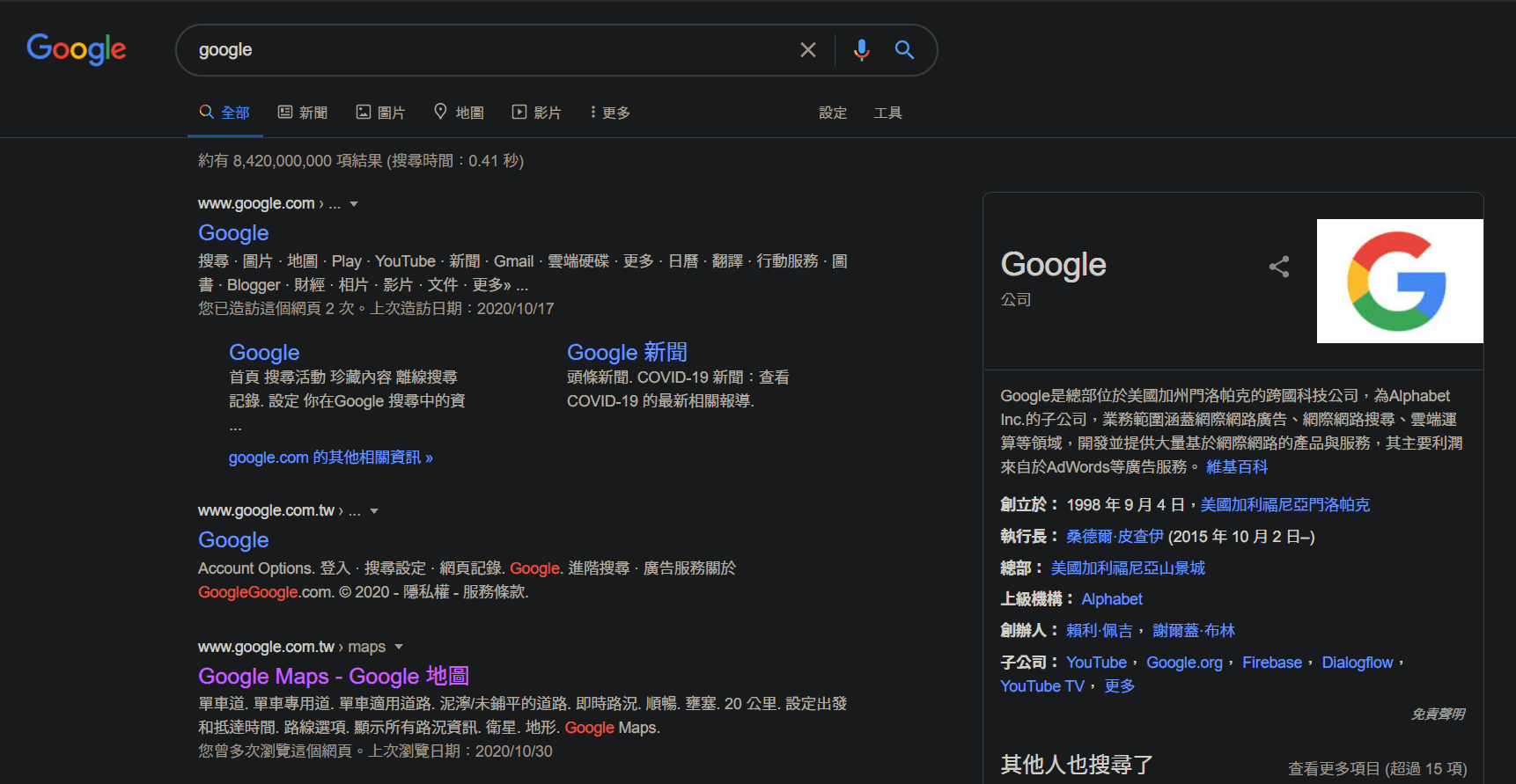Clear the search box with X icon

pyautogui.click(x=807, y=50)
